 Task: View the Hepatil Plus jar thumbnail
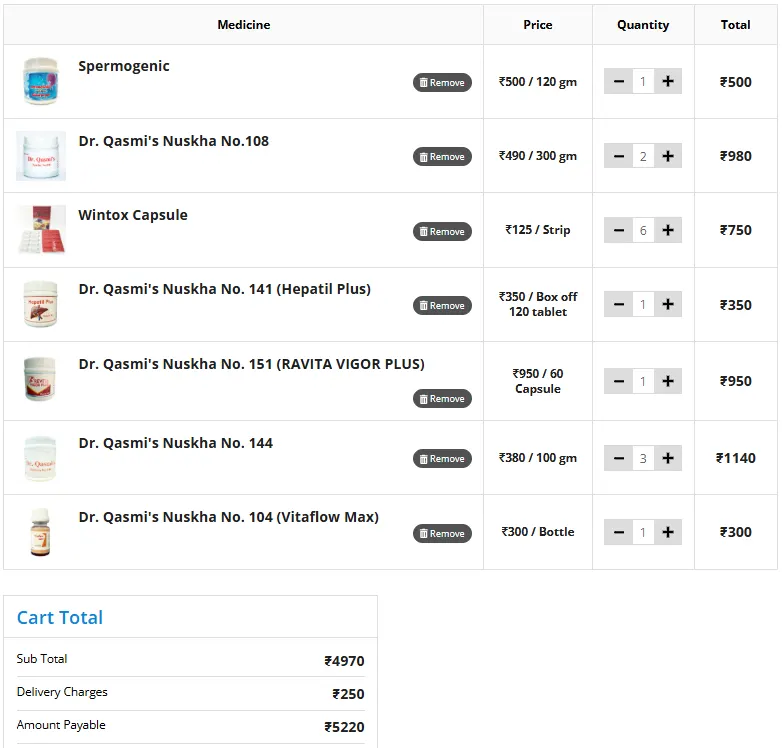41,304
